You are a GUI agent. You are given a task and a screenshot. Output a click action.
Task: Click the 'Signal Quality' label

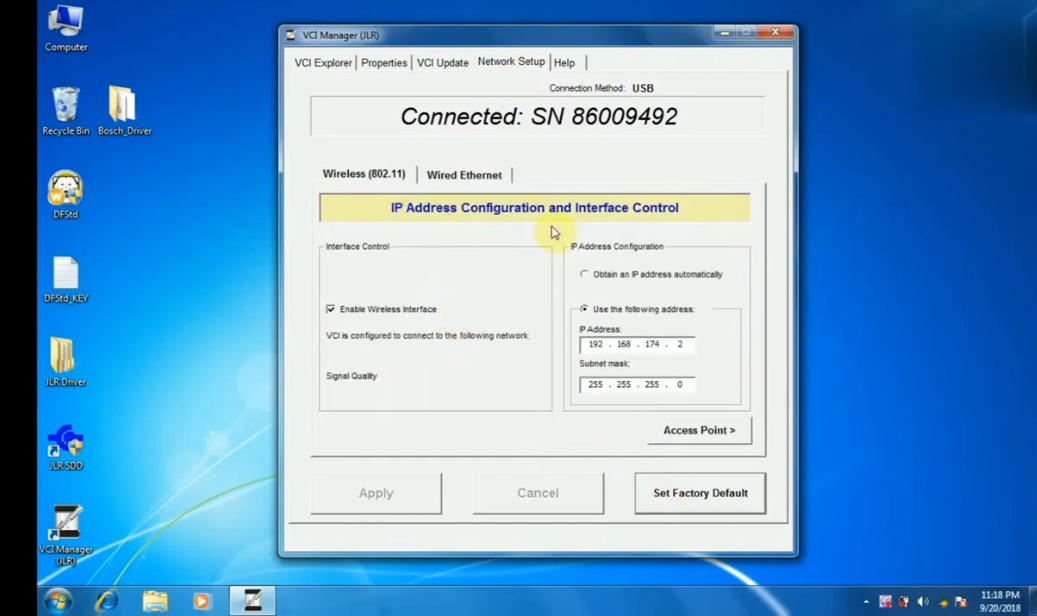[351, 376]
